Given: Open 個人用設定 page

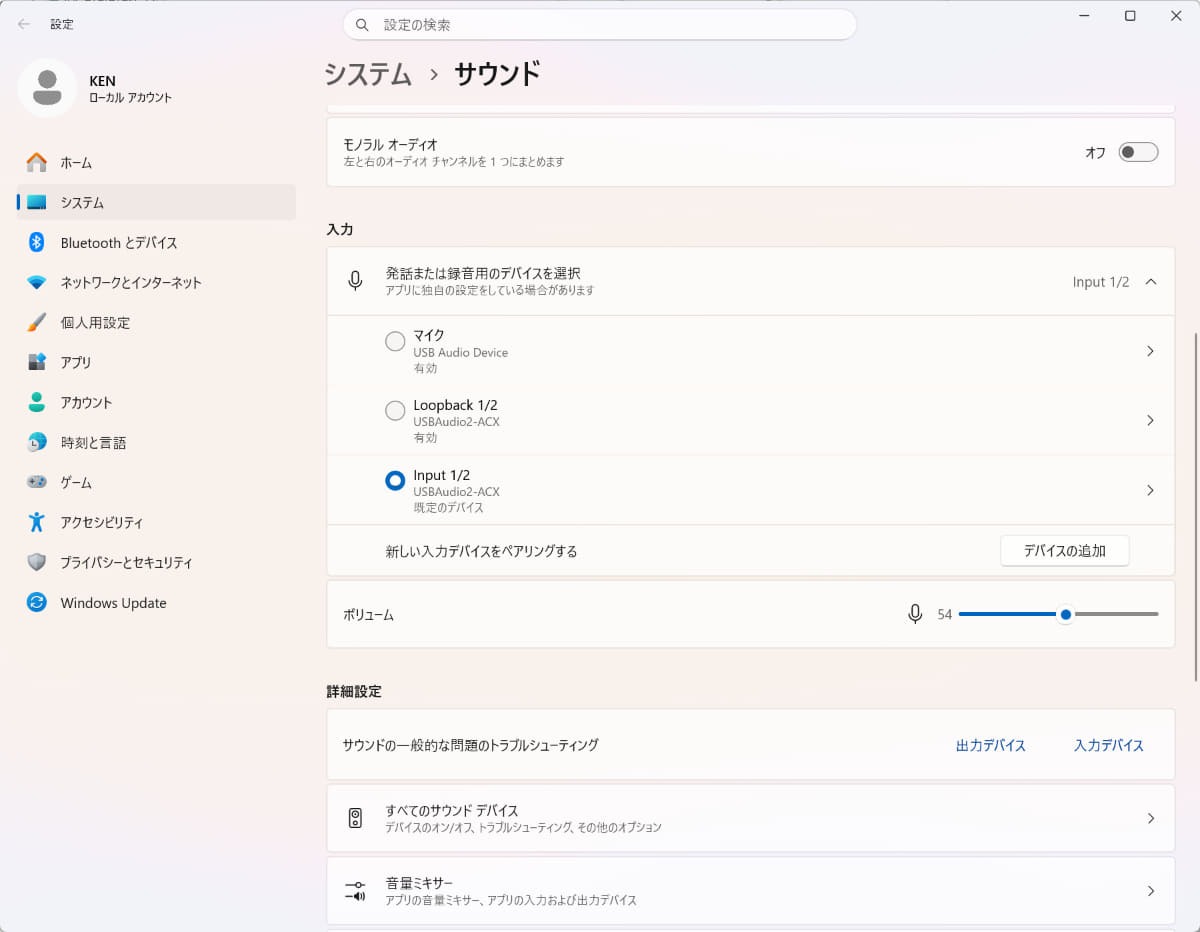Looking at the screenshot, I should pyautogui.click(x=157, y=322).
